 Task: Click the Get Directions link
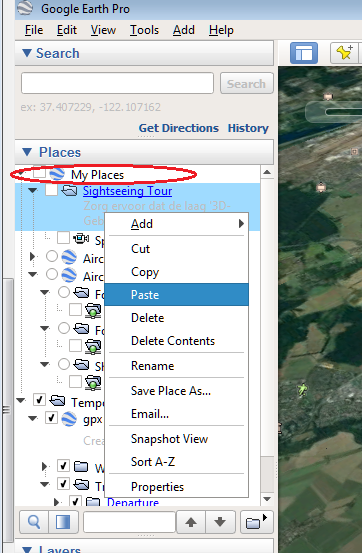[179, 128]
